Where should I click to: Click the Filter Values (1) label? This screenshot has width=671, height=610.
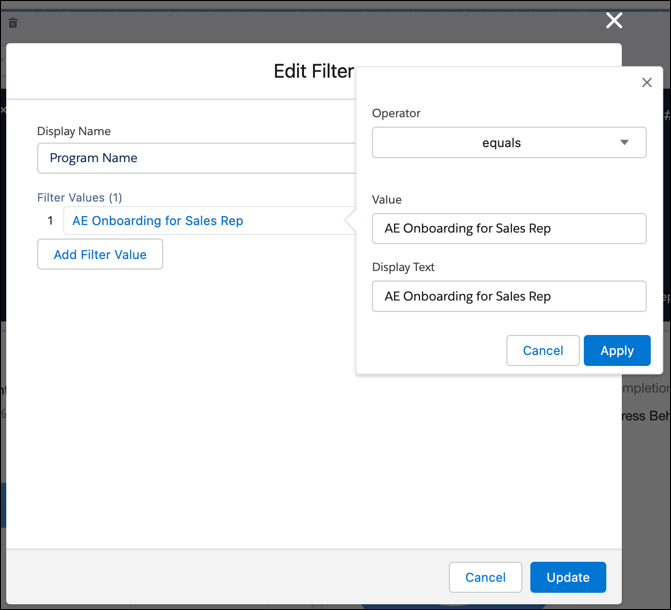pyautogui.click(x=80, y=197)
